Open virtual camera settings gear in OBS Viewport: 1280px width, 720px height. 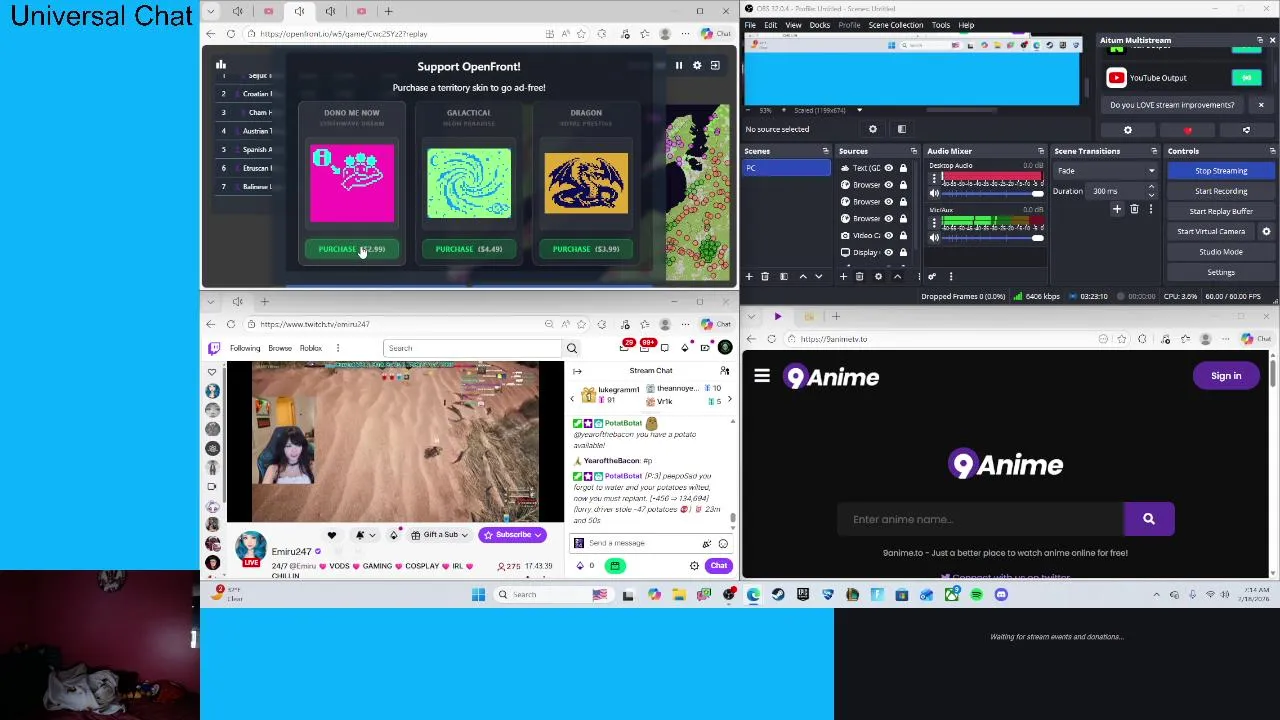[1266, 232]
